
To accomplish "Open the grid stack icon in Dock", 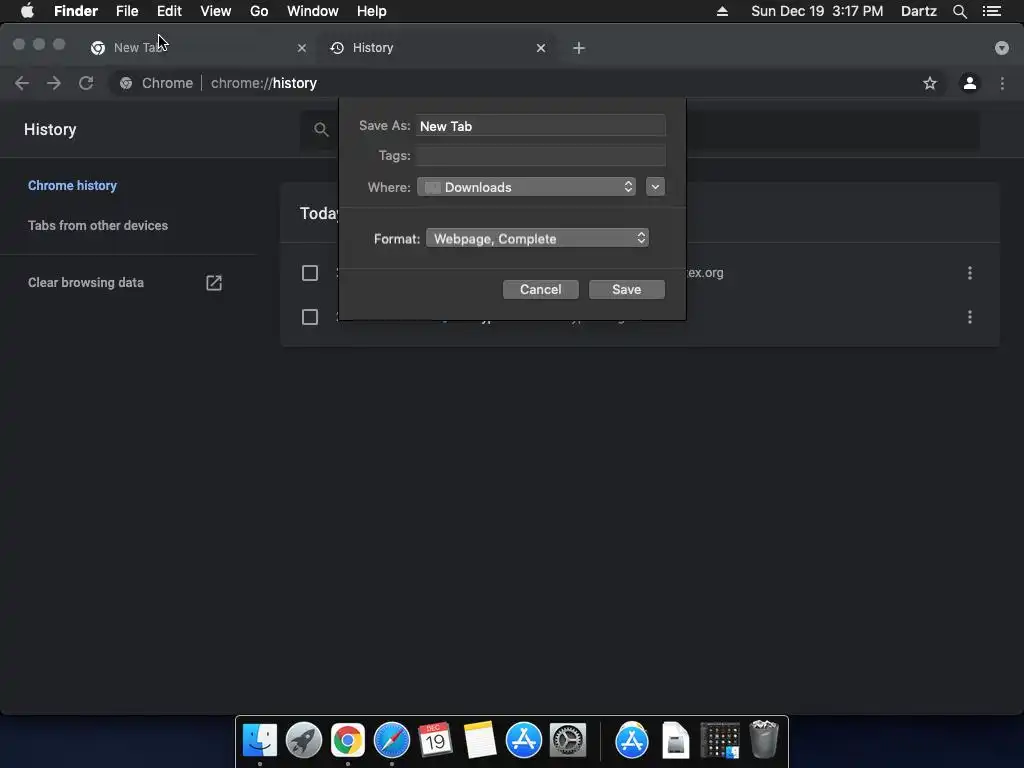I will click(720, 741).
